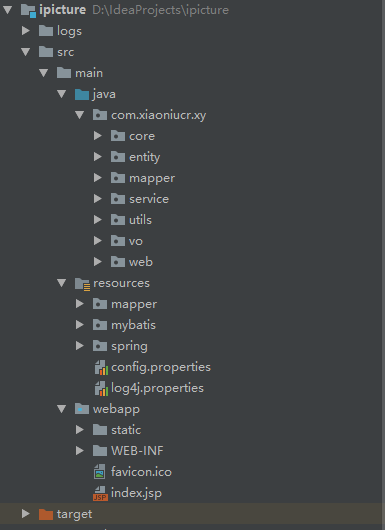Expand the logs folder arrow
385x530 pixels.
pos(25,31)
